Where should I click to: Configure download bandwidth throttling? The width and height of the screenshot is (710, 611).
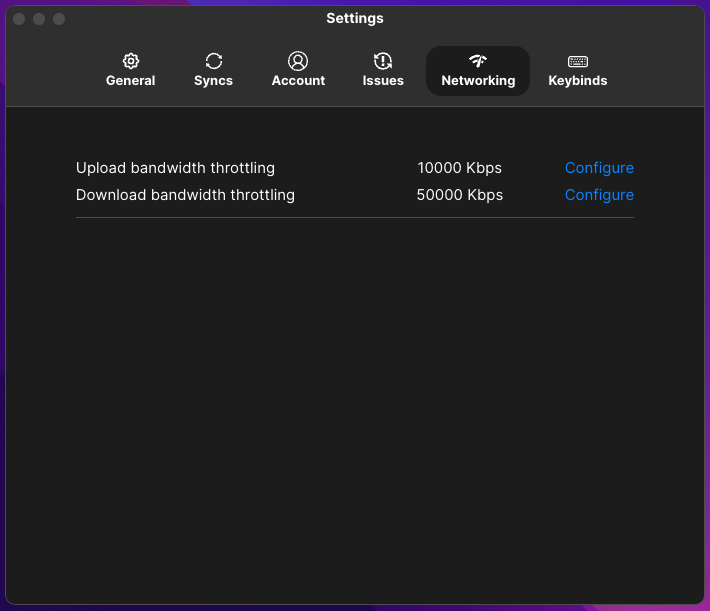tap(599, 195)
